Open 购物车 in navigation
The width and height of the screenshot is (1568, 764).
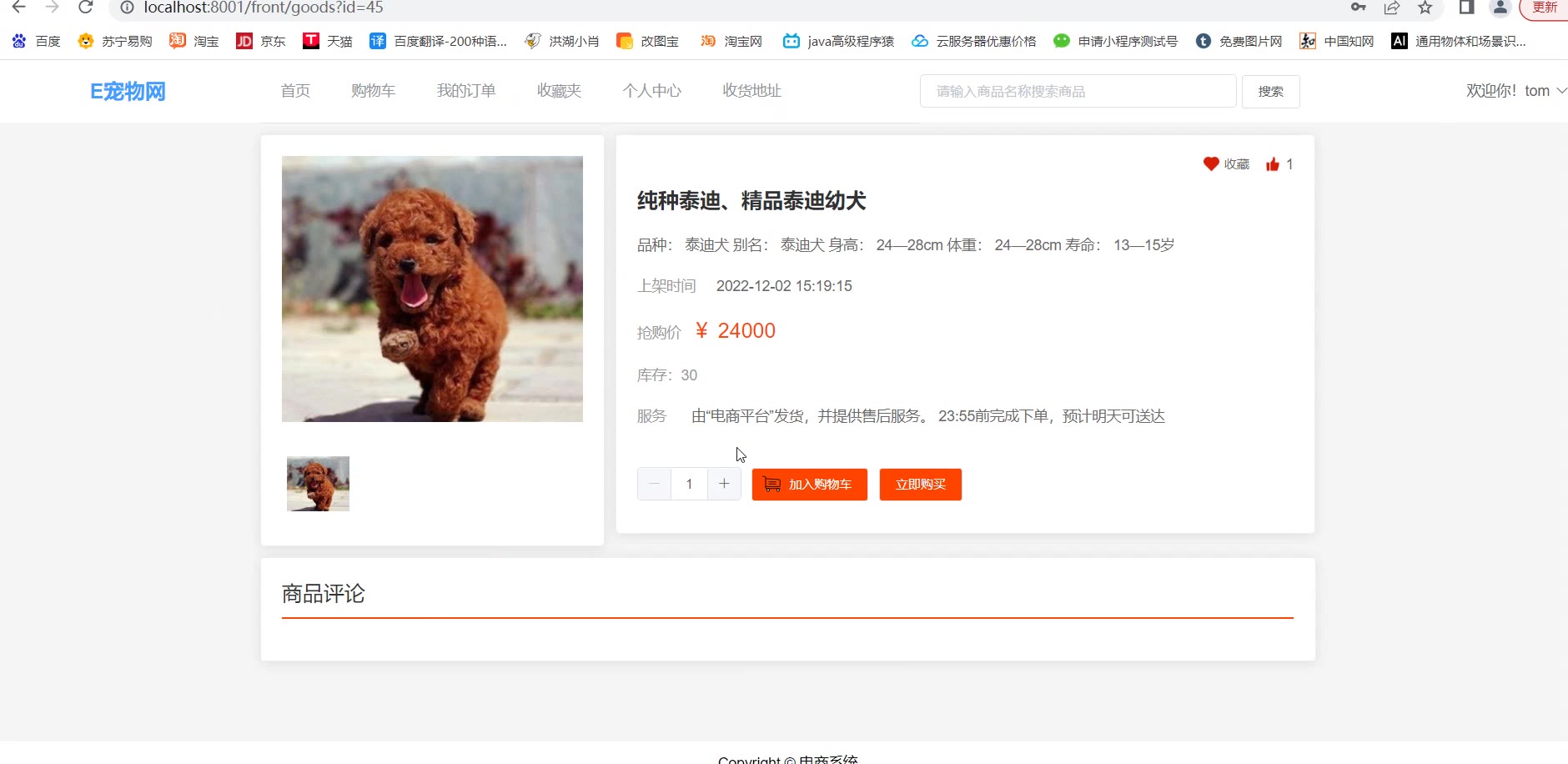coord(373,91)
